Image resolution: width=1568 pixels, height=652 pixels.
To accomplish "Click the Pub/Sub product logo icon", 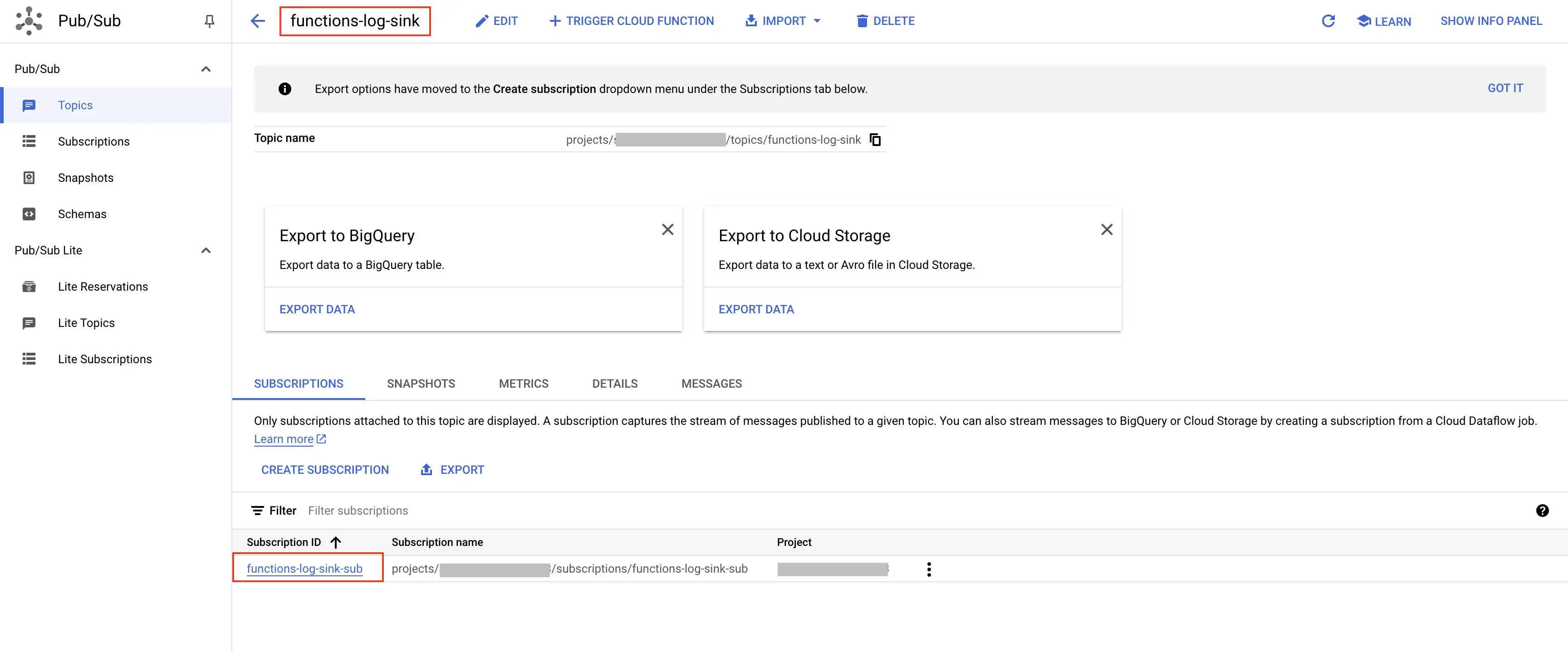I will pyautogui.click(x=29, y=21).
